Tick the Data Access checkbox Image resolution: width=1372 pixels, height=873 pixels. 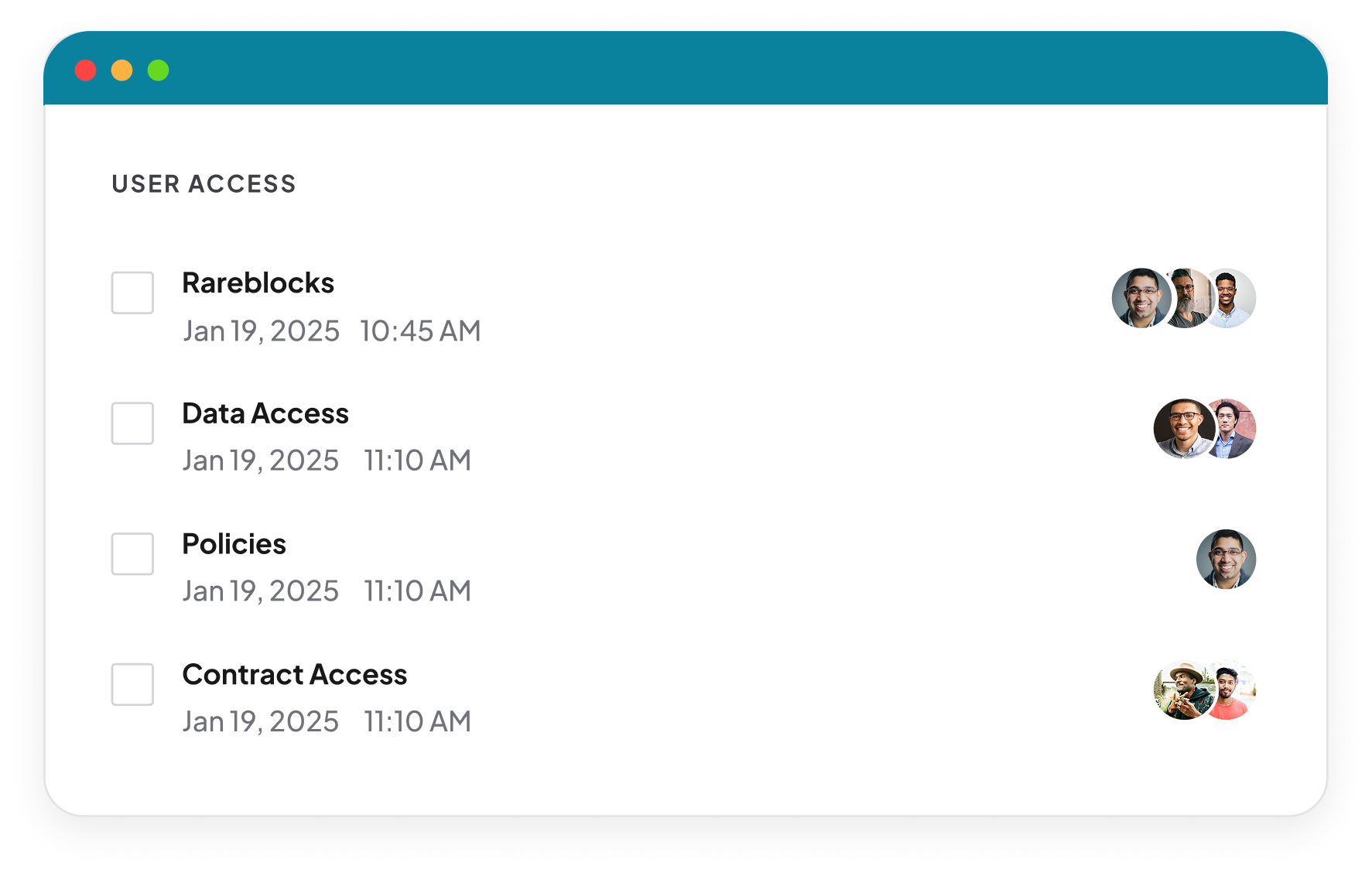click(132, 423)
